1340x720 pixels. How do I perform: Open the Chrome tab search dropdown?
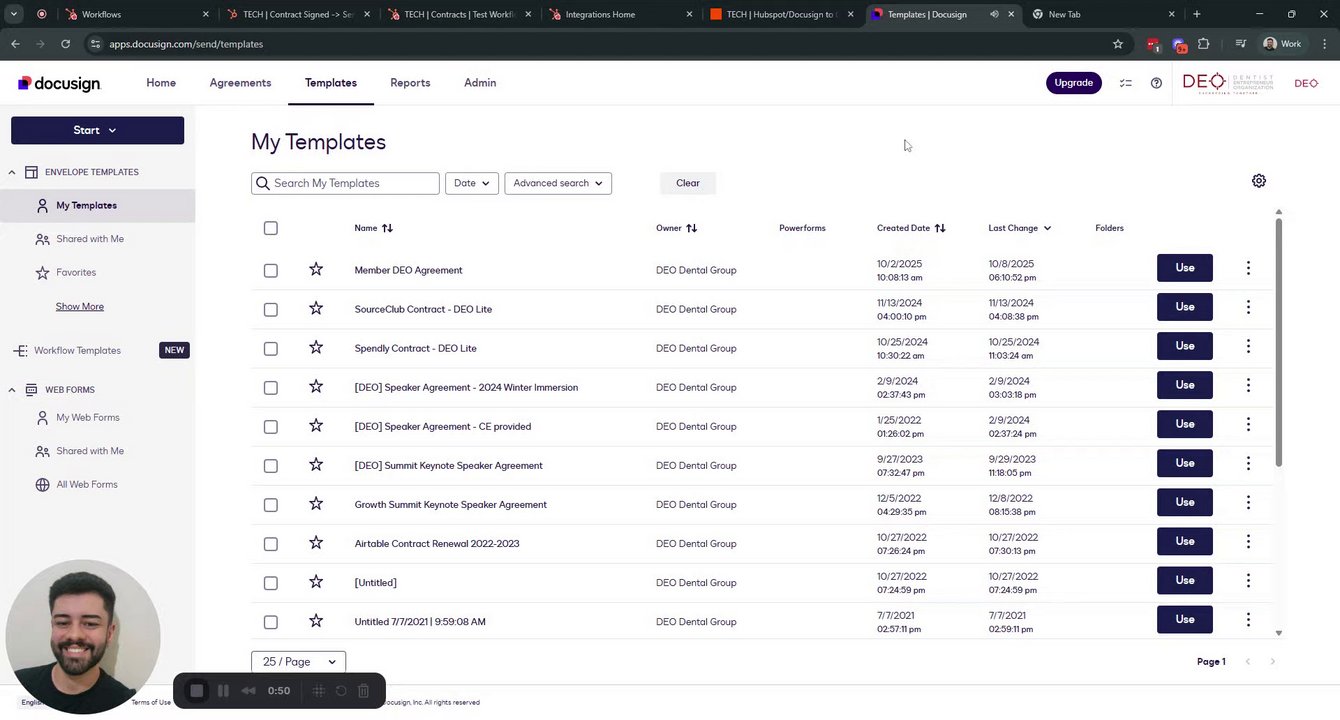tap(14, 14)
